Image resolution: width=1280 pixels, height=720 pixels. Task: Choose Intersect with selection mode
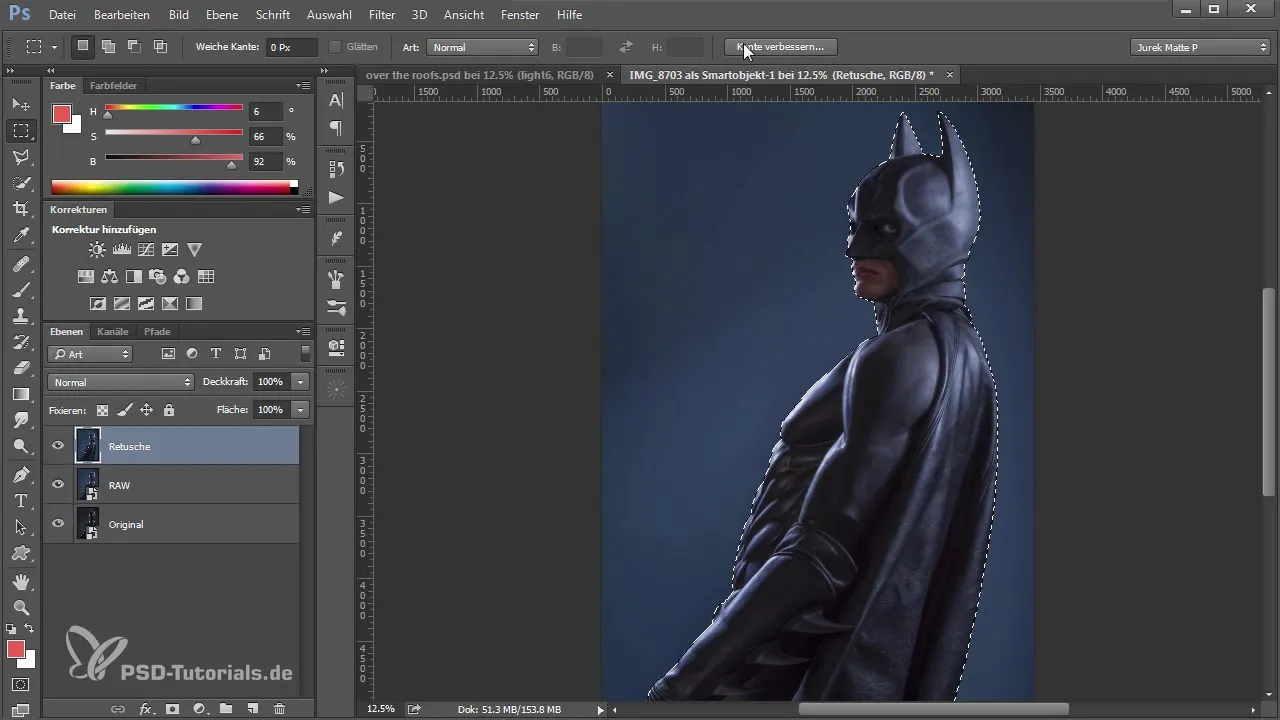coord(160,46)
